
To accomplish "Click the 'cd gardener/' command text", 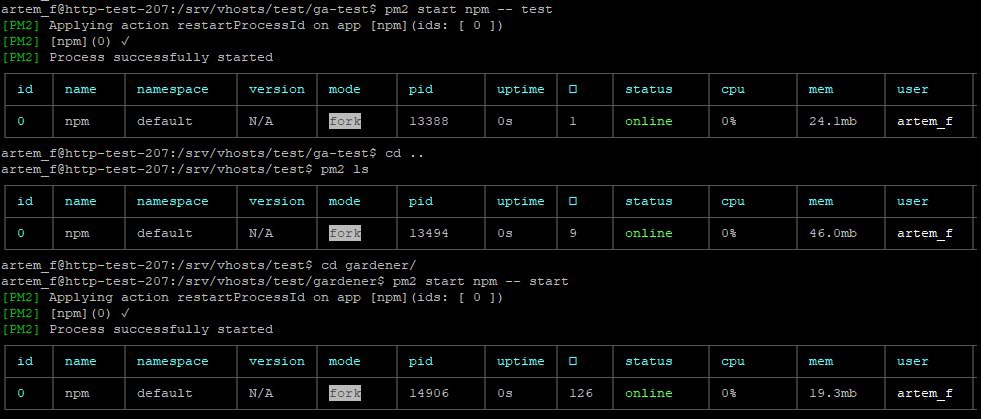I will [367, 266].
